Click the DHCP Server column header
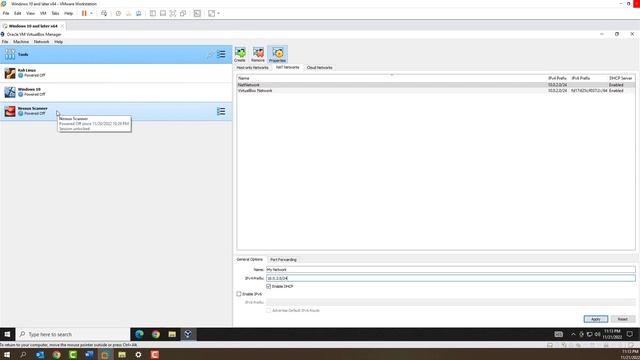The width and height of the screenshot is (640, 360). (x=621, y=78)
